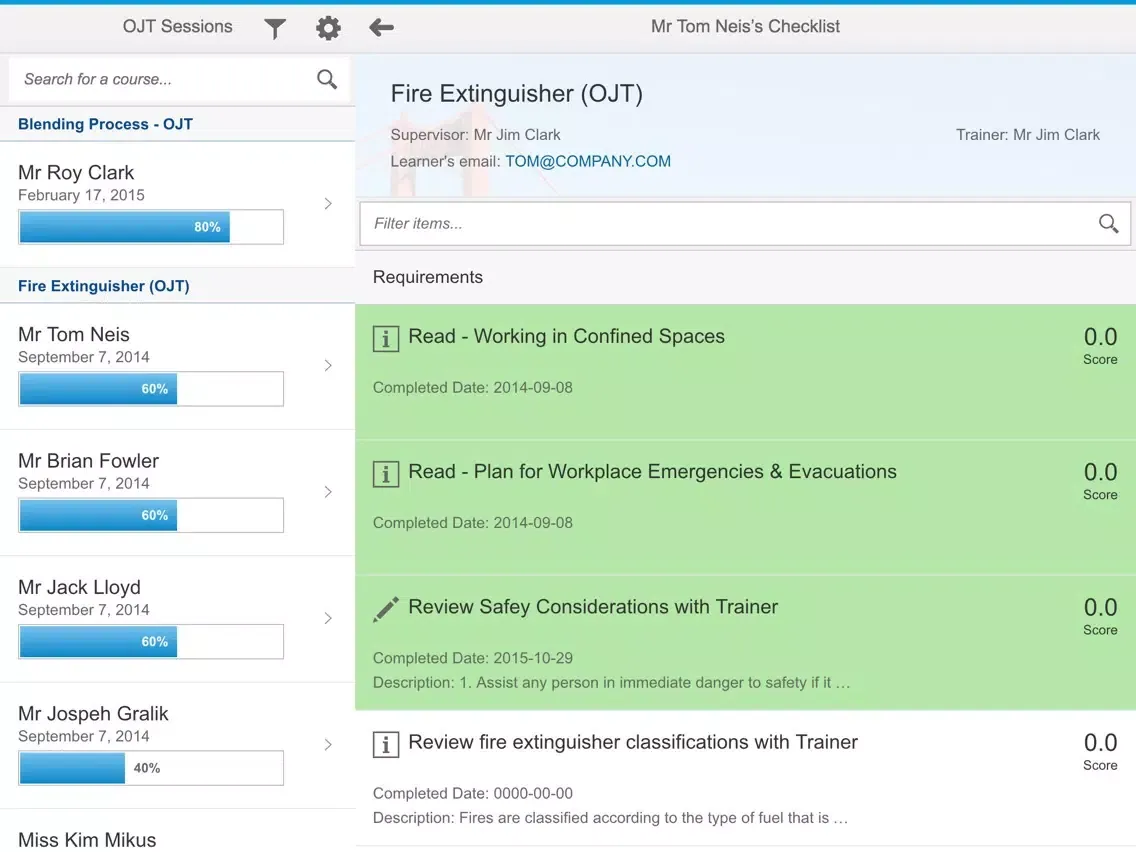Click score 0.0 for Confined Spaces item

click(x=1100, y=337)
